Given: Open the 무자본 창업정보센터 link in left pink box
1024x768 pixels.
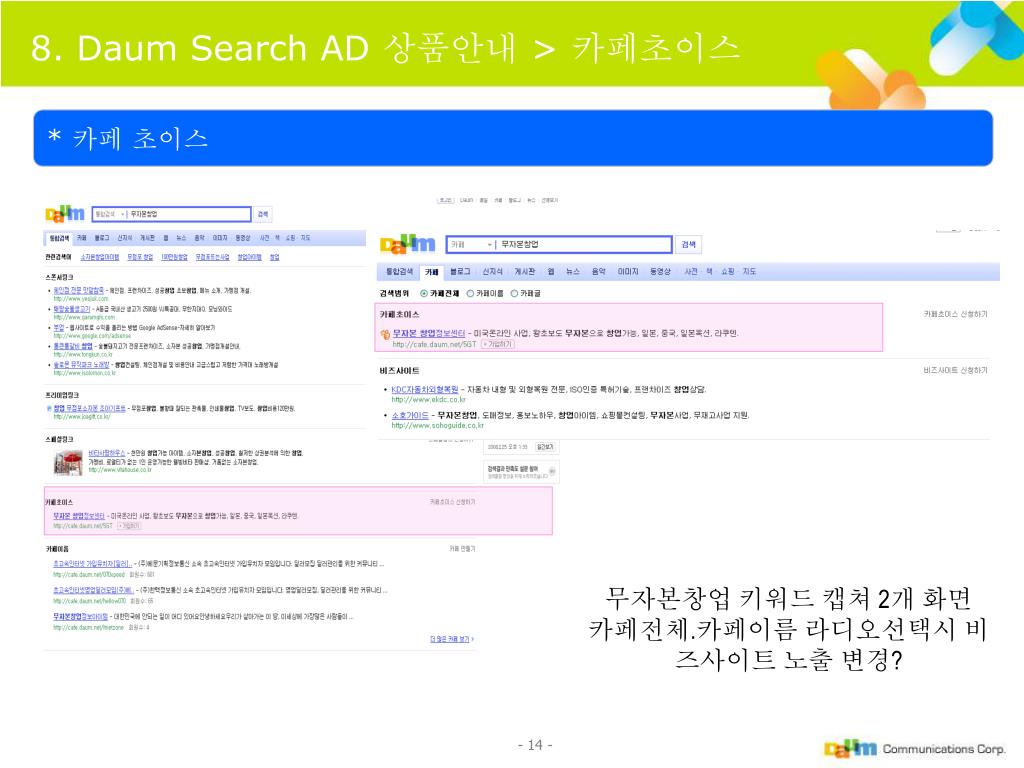Looking at the screenshot, I should pos(78,516).
